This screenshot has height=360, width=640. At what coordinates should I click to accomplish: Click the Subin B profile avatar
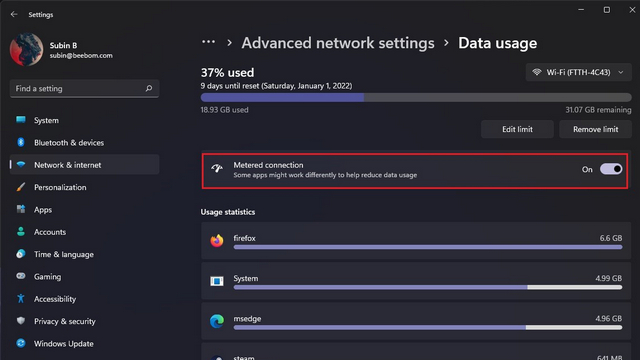[x=27, y=50]
